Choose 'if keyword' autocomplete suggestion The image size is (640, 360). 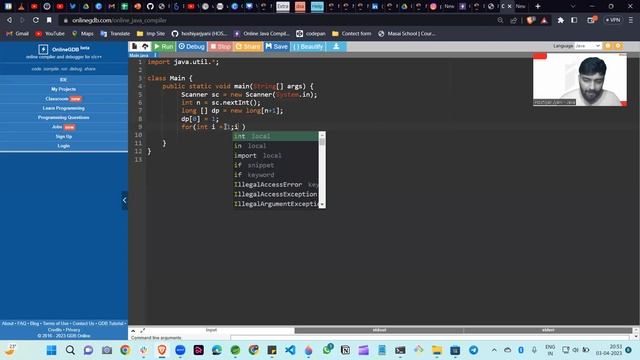275,175
